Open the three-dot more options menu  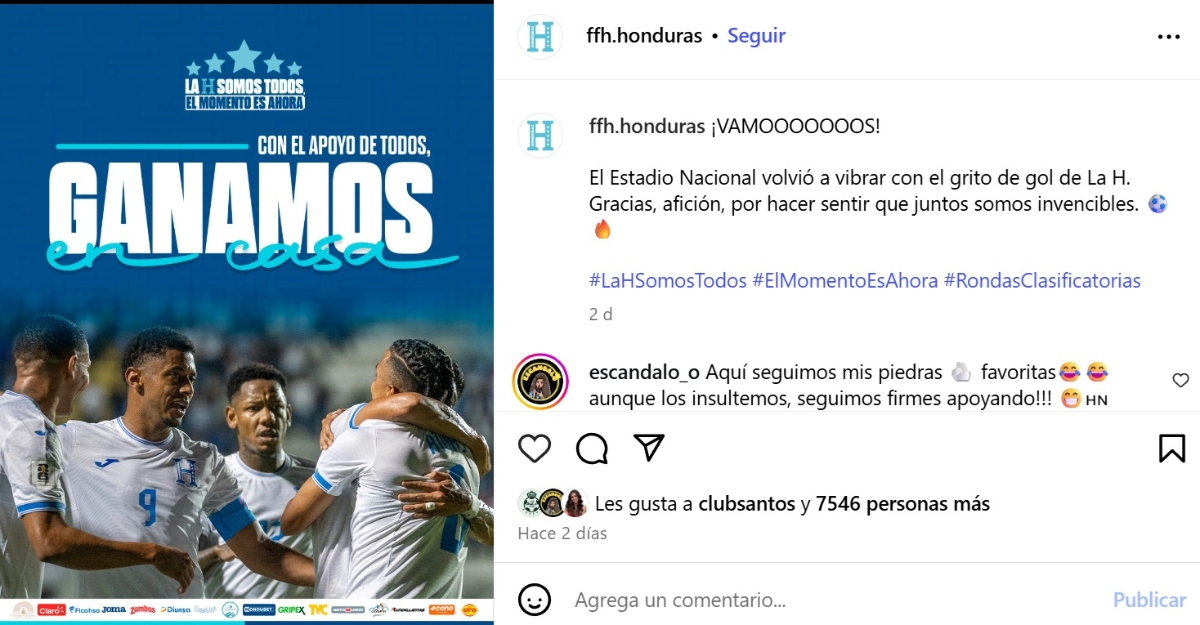coord(1169,37)
